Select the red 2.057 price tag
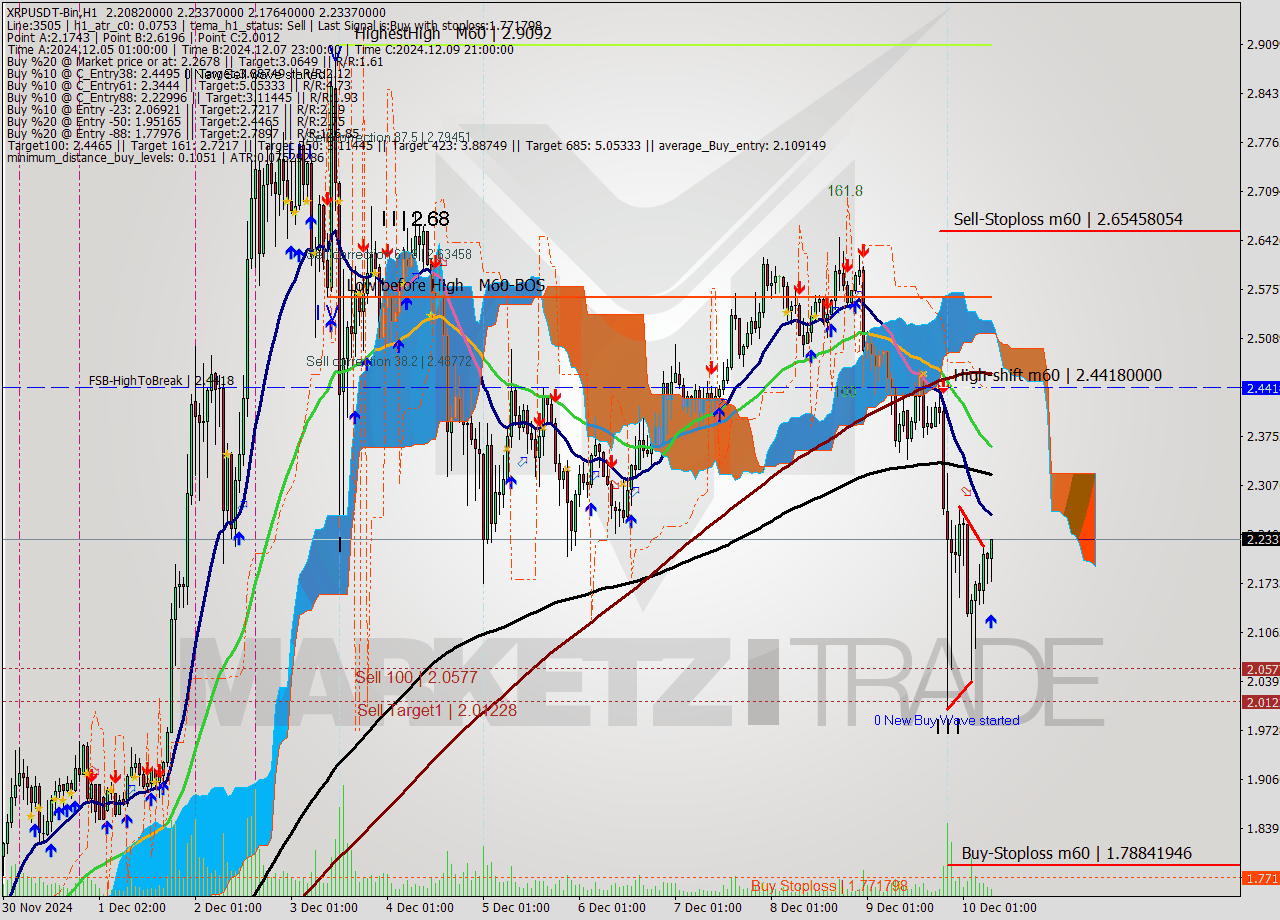The height and width of the screenshot is (920, 1280). [x=1260, y=669]
